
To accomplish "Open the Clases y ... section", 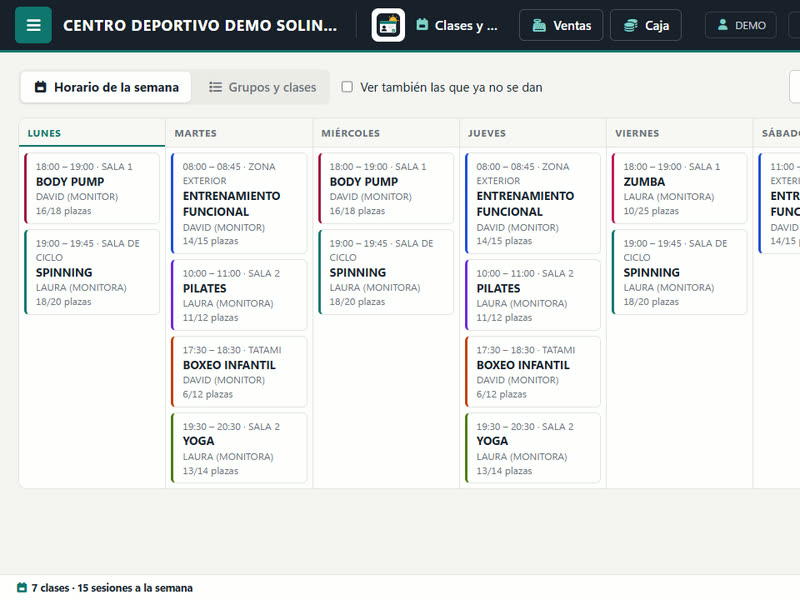I will pyautogui.click(x=457, y=25).
